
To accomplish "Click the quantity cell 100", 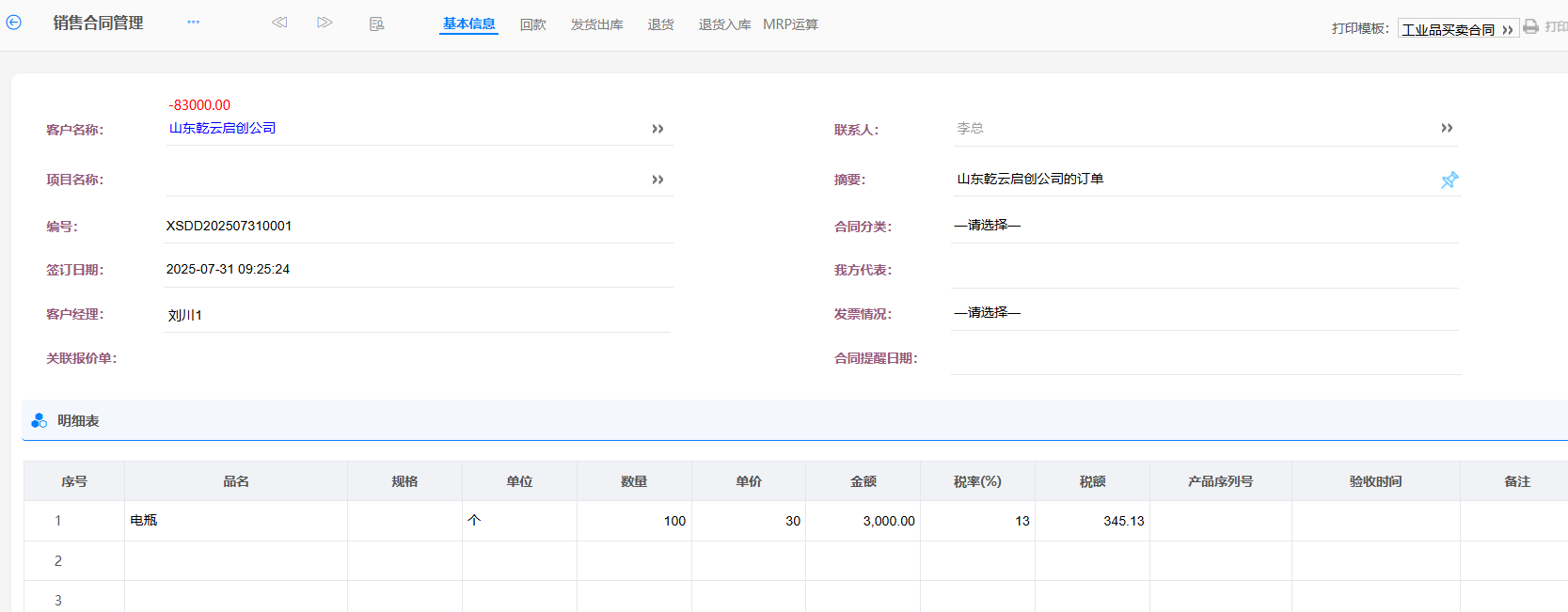I will 634,521.
